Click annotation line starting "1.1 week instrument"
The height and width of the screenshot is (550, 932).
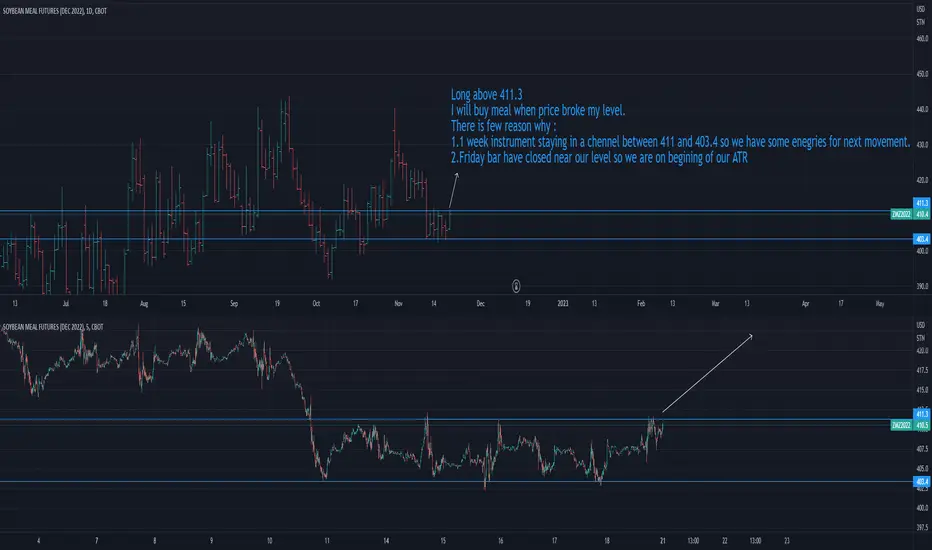[681, 142]
